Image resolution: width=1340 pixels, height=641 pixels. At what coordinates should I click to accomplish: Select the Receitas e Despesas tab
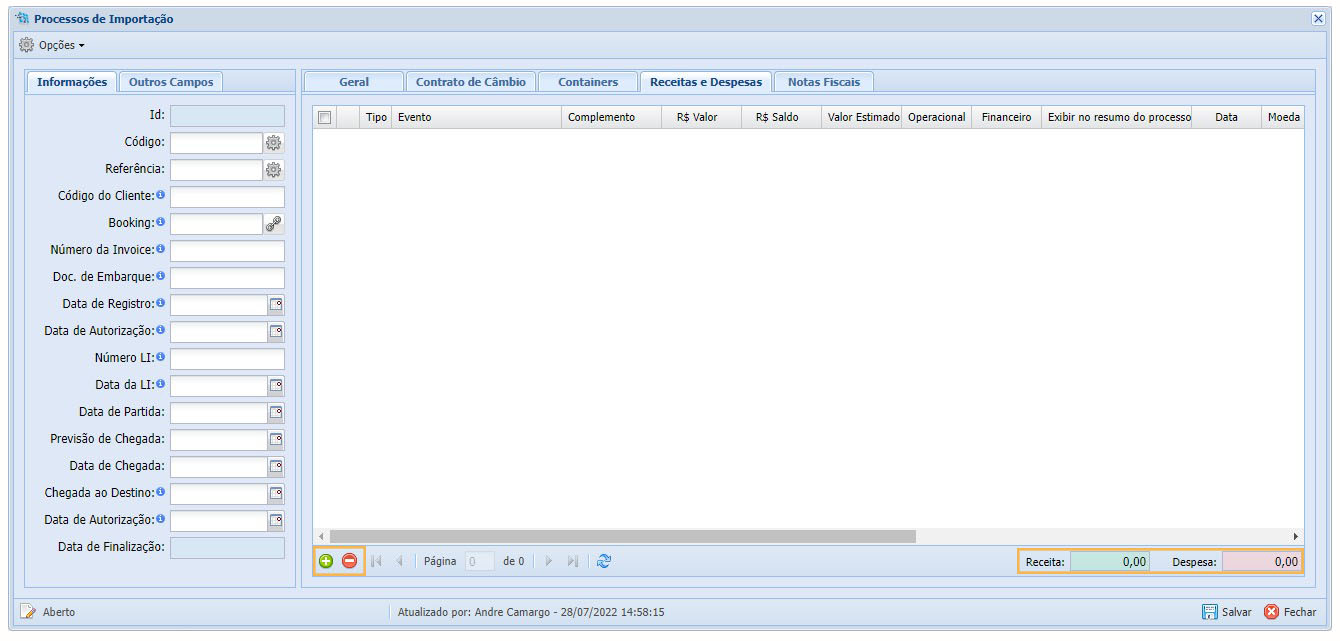click(x=706, y=82)
